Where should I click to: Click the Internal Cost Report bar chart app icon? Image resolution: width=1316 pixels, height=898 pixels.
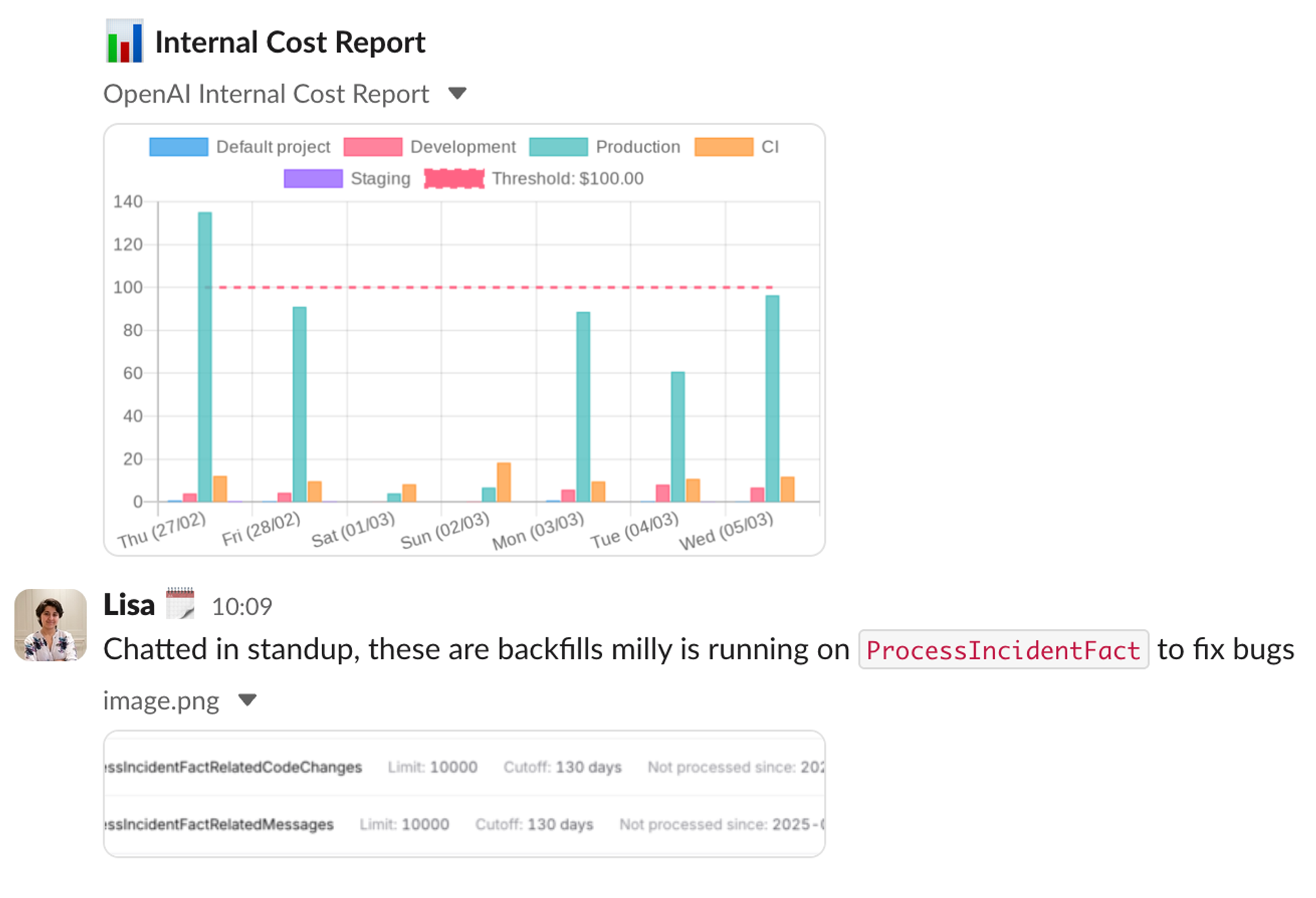[x=124, y=41]
